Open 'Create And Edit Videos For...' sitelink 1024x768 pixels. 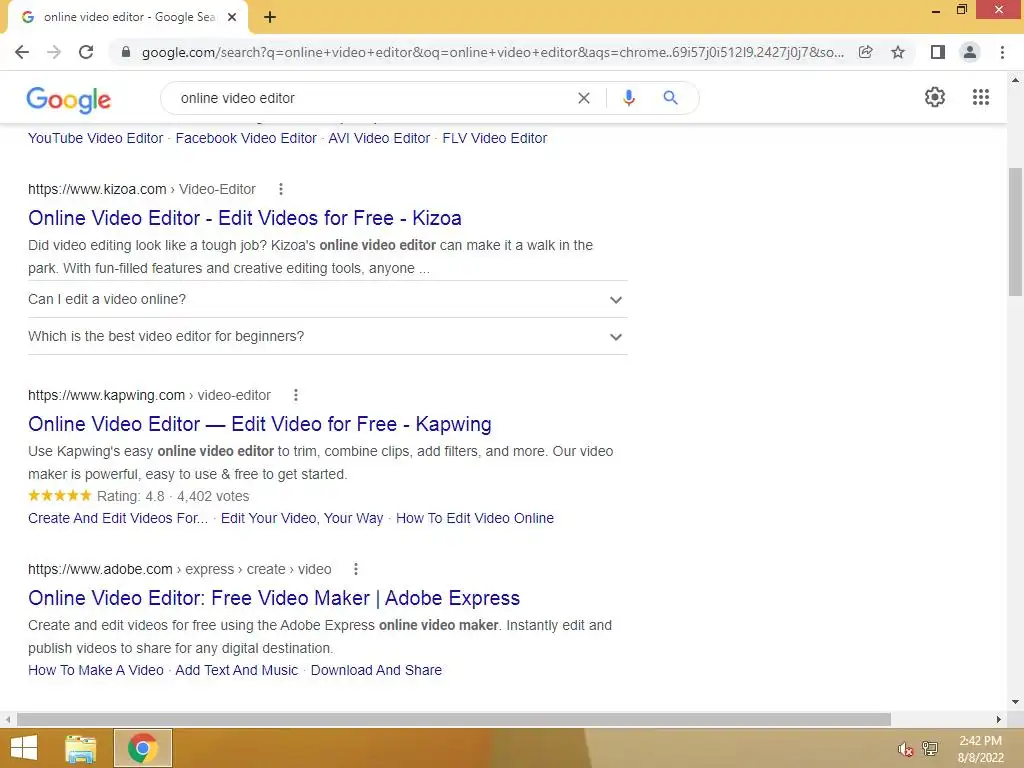click(x=118, y=519)
